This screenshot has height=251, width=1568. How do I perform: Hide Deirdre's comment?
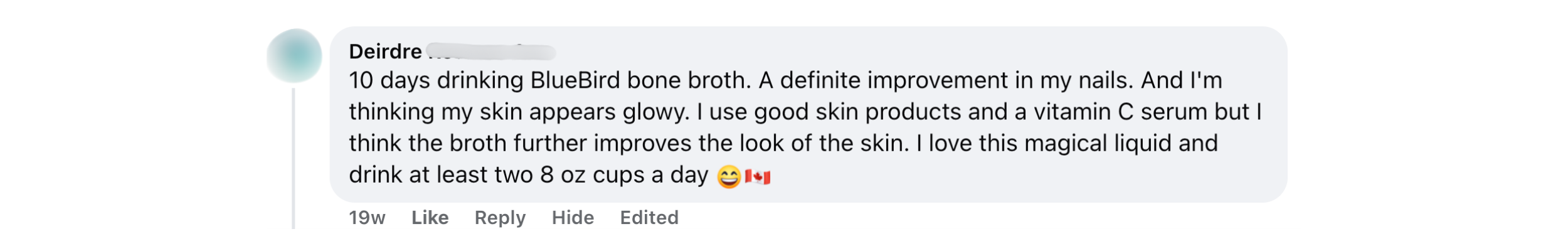pyautogui.click(x=573, y=218)
